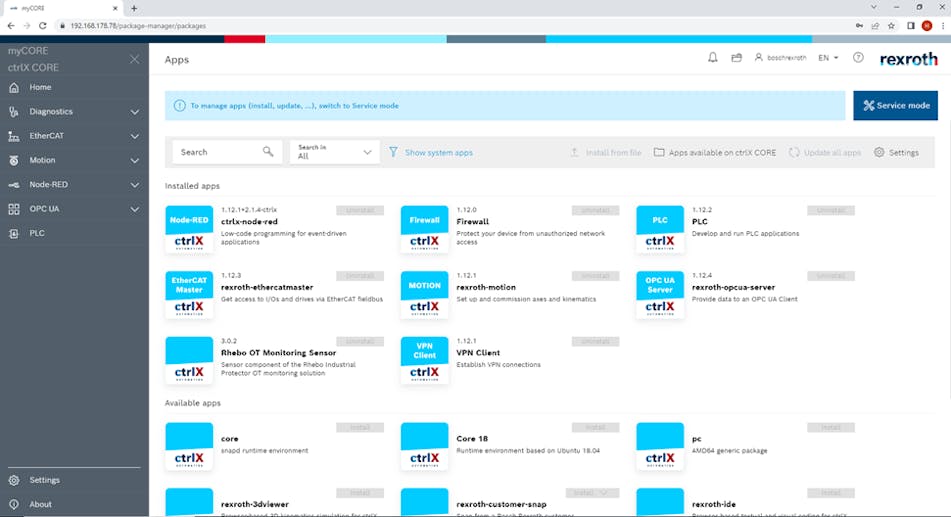Screen dimensions: 951x517
Task: Click Install for pc package
Action: [831, 428]
